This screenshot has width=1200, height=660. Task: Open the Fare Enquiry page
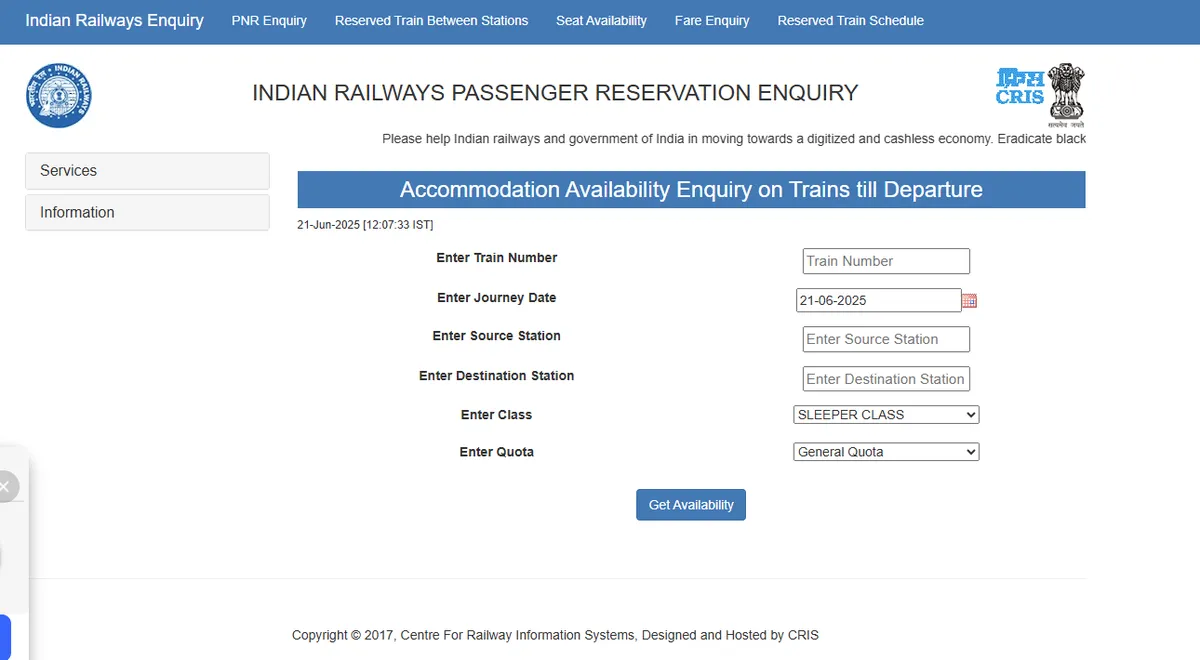[712, 20]
